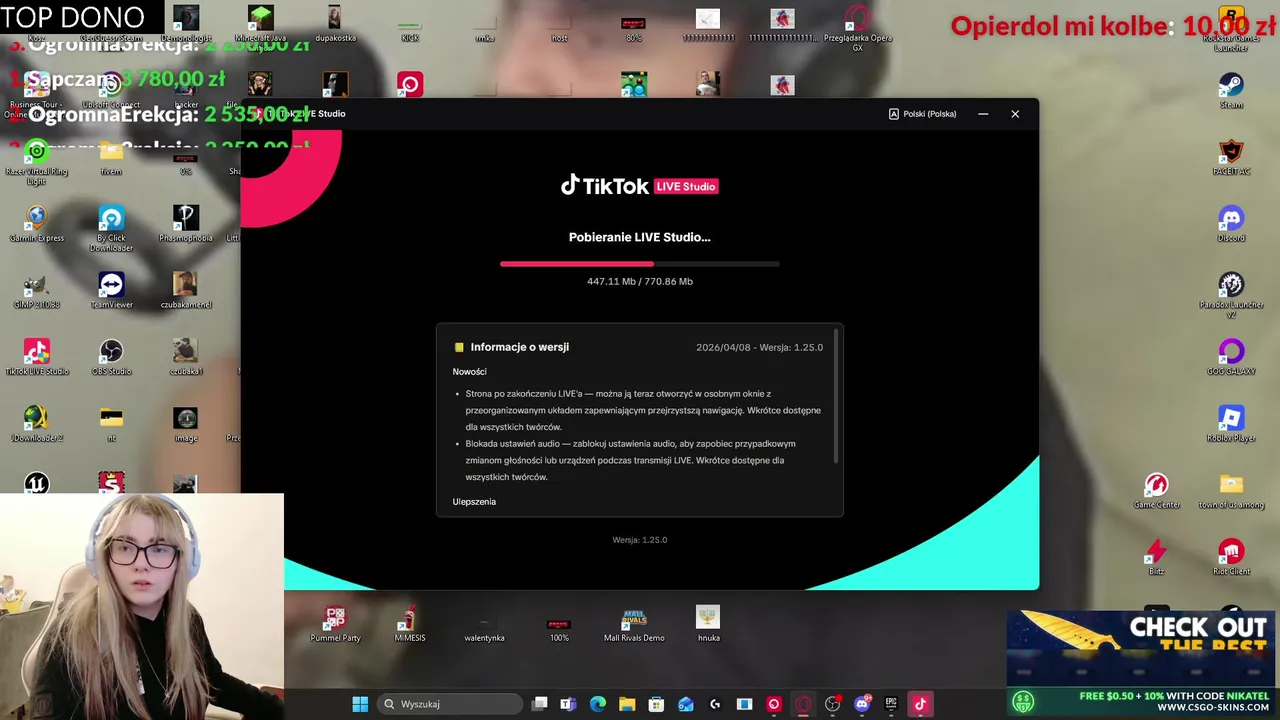Select Pummel Party desktop shortcut
The image size is (1280, 720).
(x=335, y=624)
